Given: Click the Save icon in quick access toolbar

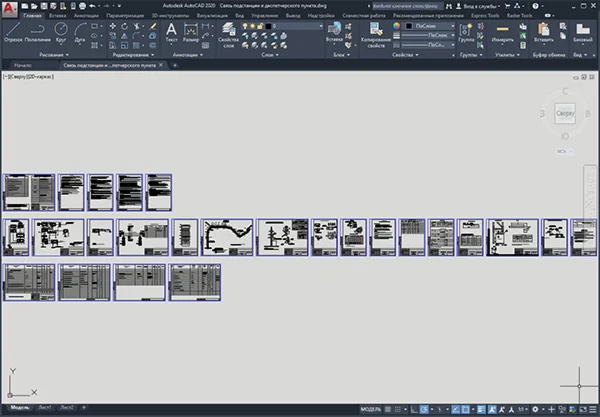Looking at the screenshot, I should [x=44, y=6].
